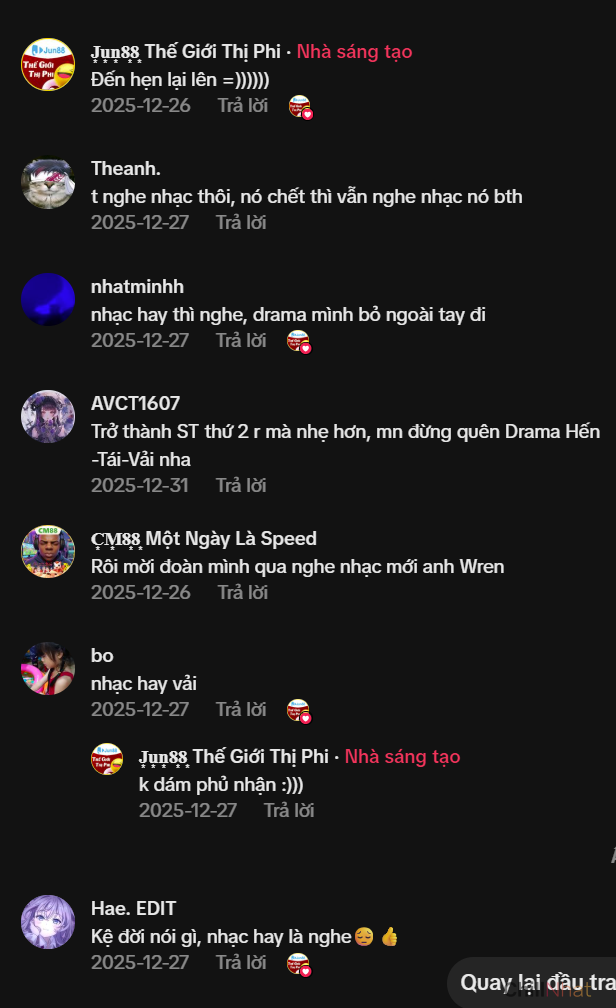Open small creator avatar in reply thread
Image resolution: width=616 pixels, height=1008 pixels.
[x=107, y=759]
